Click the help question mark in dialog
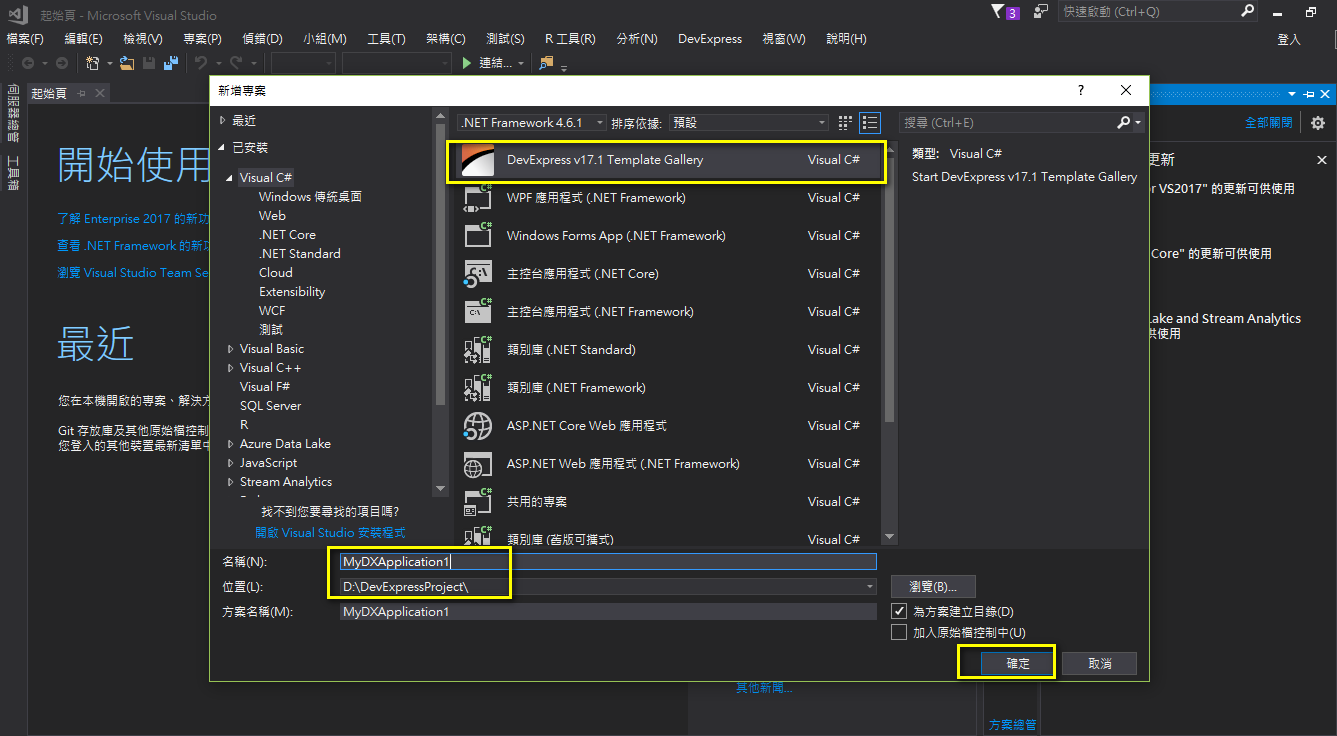1337x736 pixels. pos(1080,90)
